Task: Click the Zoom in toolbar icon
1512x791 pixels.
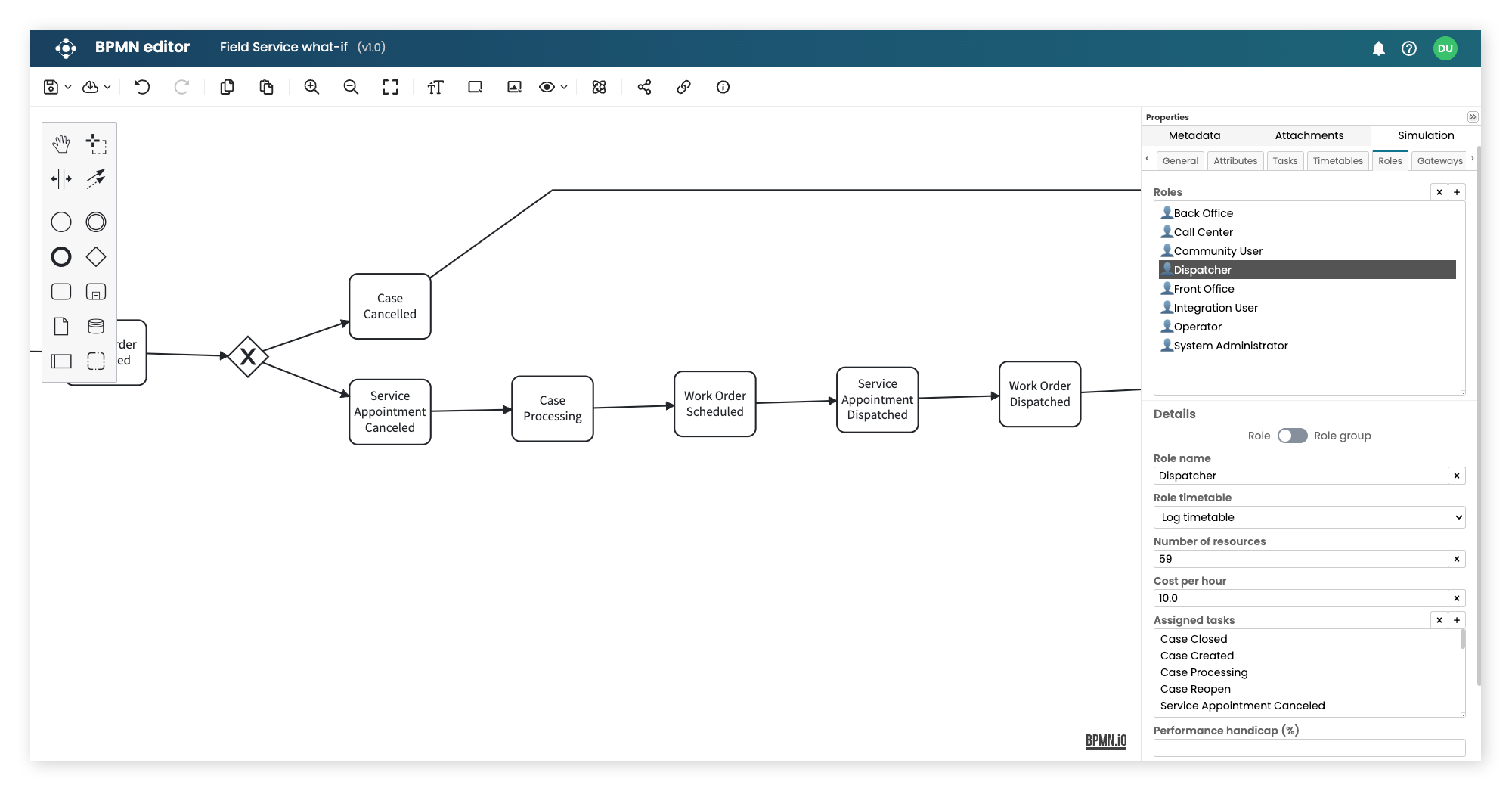Action: pyautogui.click(x=311, y=87)
